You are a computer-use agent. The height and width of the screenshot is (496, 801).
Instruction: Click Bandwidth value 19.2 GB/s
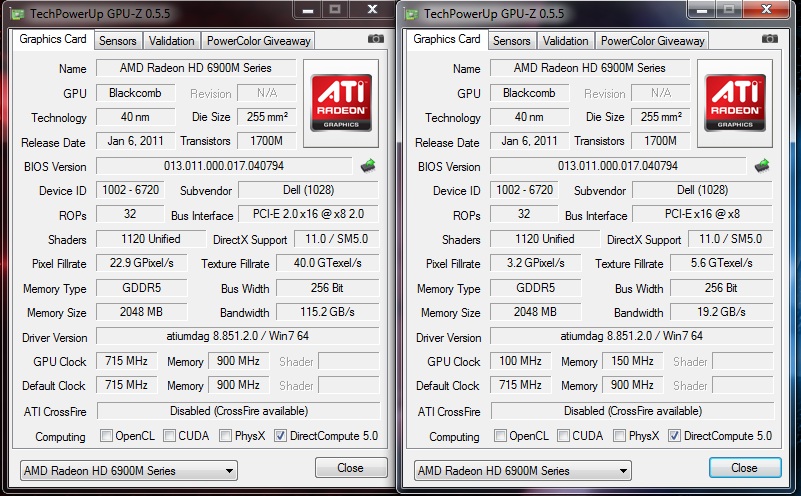721,312
